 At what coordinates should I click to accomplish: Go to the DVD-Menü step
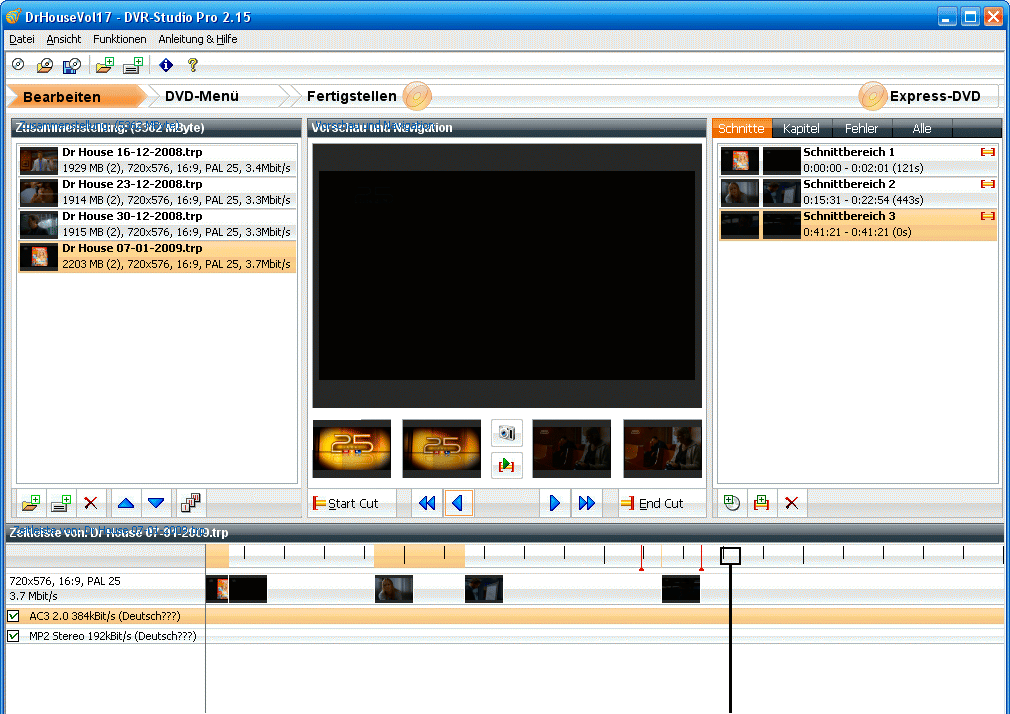[202, 96]
